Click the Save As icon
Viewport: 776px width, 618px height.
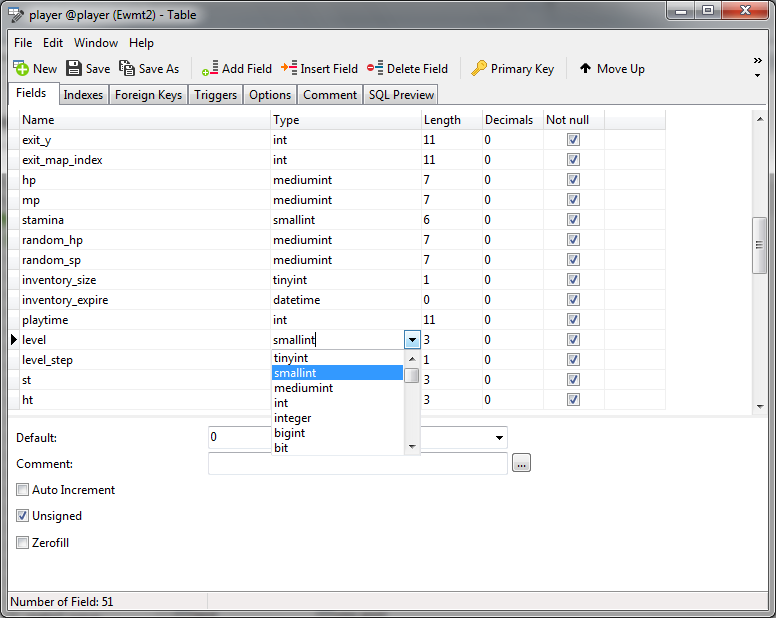[x=127, y=68]
